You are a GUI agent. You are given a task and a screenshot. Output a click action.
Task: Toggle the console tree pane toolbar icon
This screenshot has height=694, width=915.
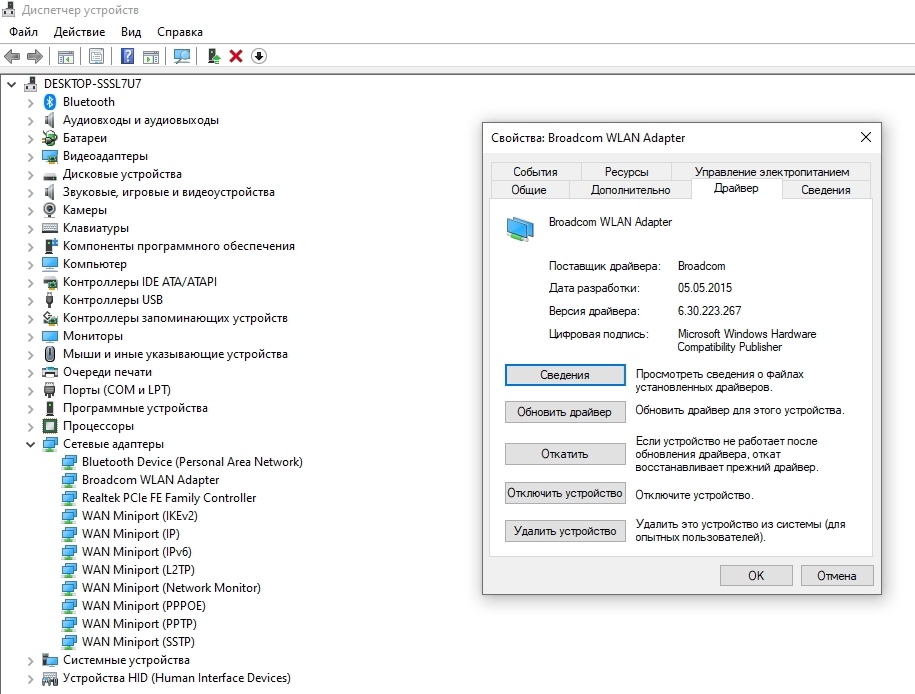point(65,57)
